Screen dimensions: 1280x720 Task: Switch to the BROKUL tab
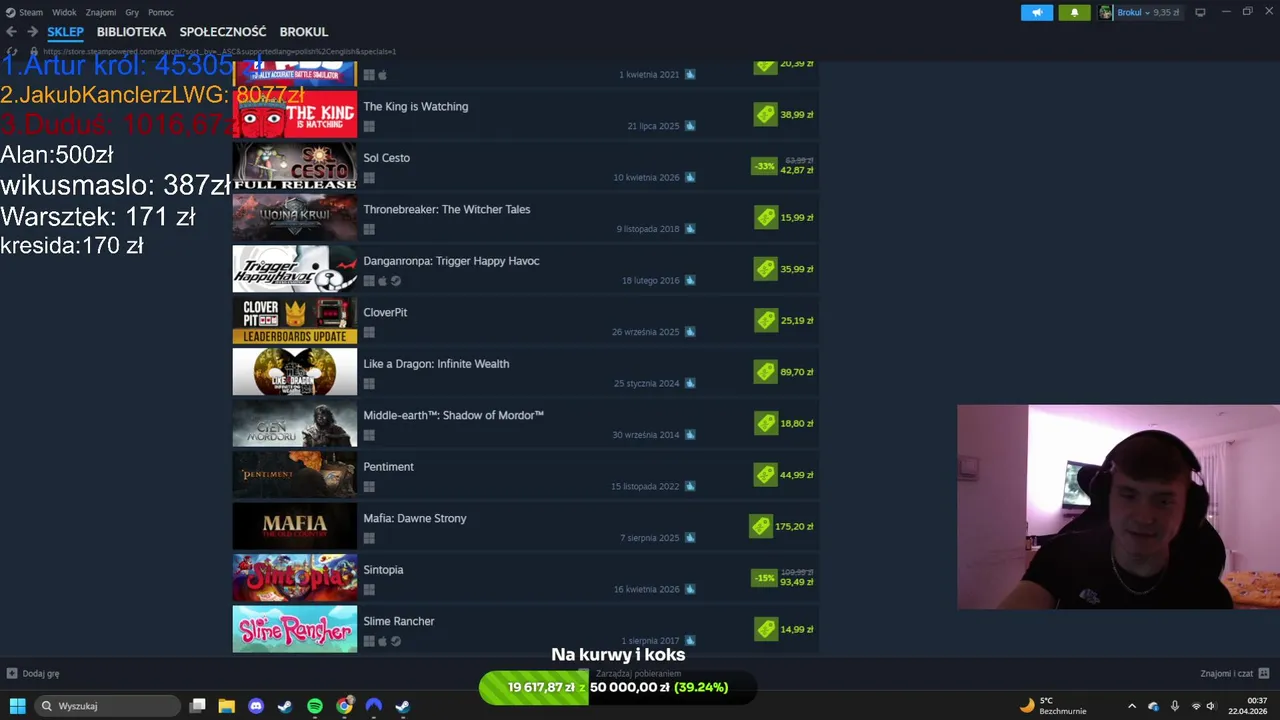point(304,32)
